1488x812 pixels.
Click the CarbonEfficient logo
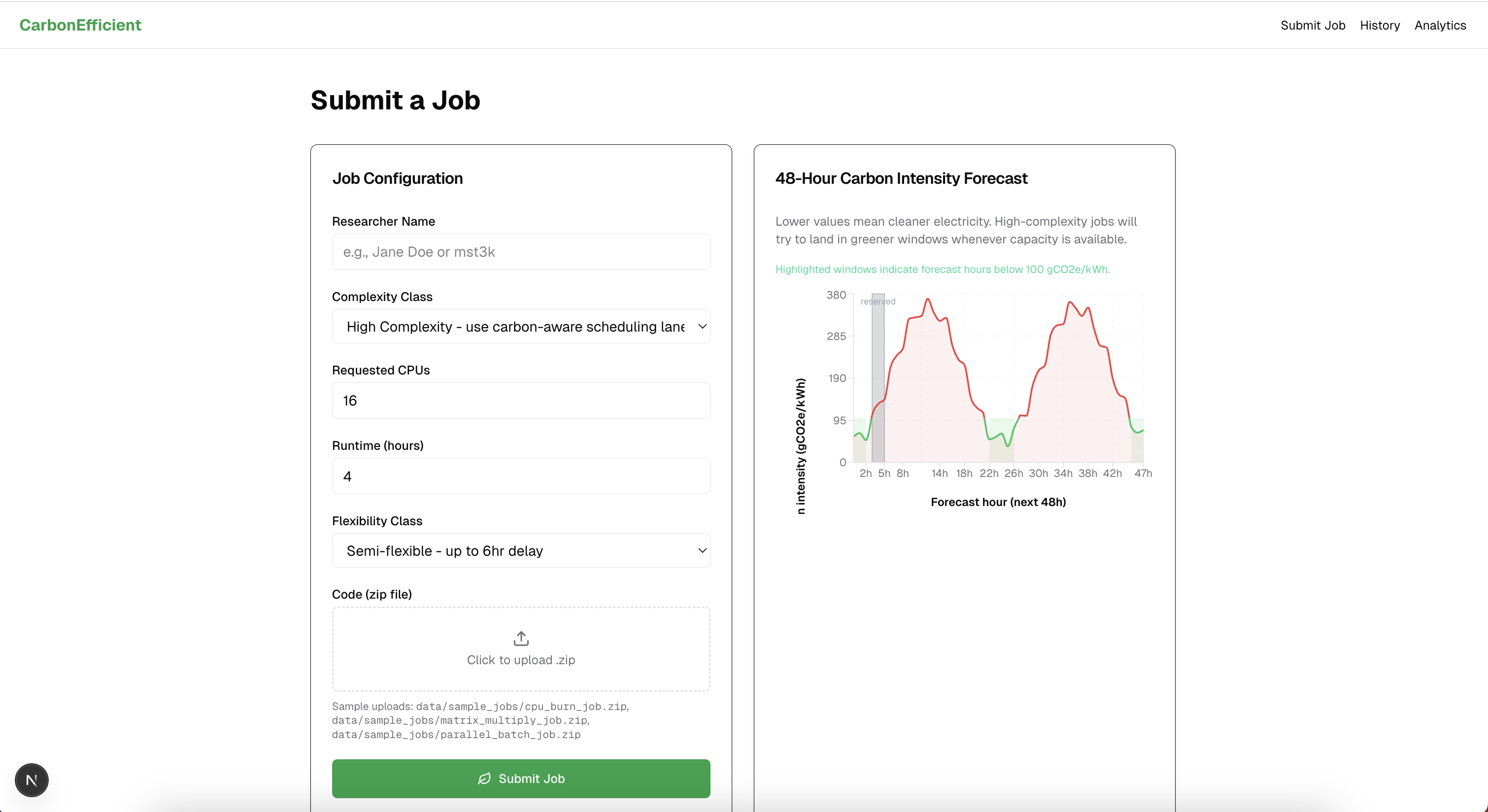(x=80, y=25)
